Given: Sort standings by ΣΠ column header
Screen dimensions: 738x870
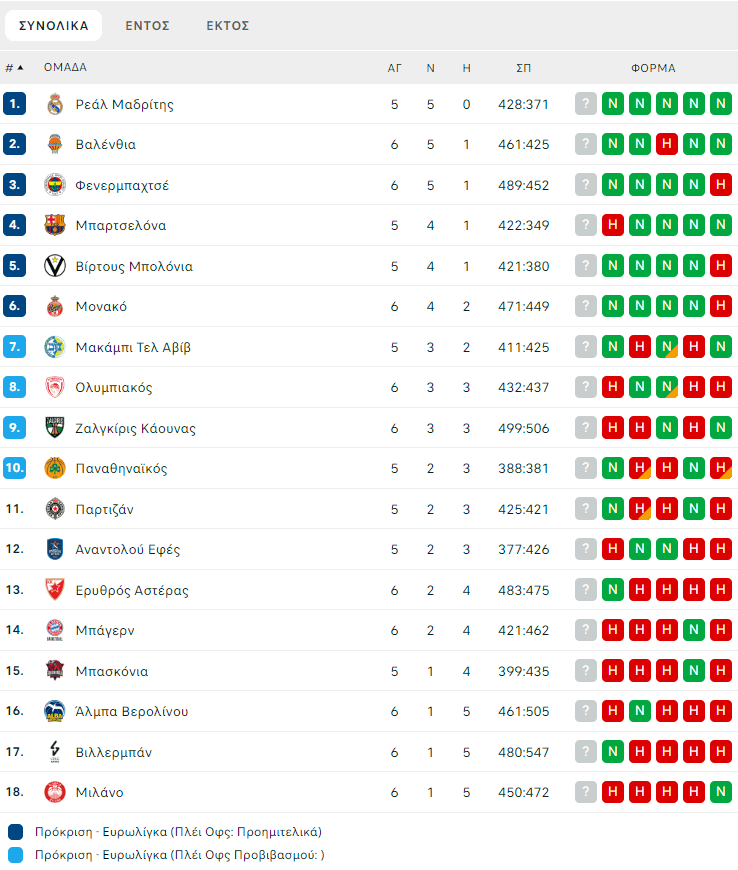Looking at the screenshot, I should [x=523, y=68].
